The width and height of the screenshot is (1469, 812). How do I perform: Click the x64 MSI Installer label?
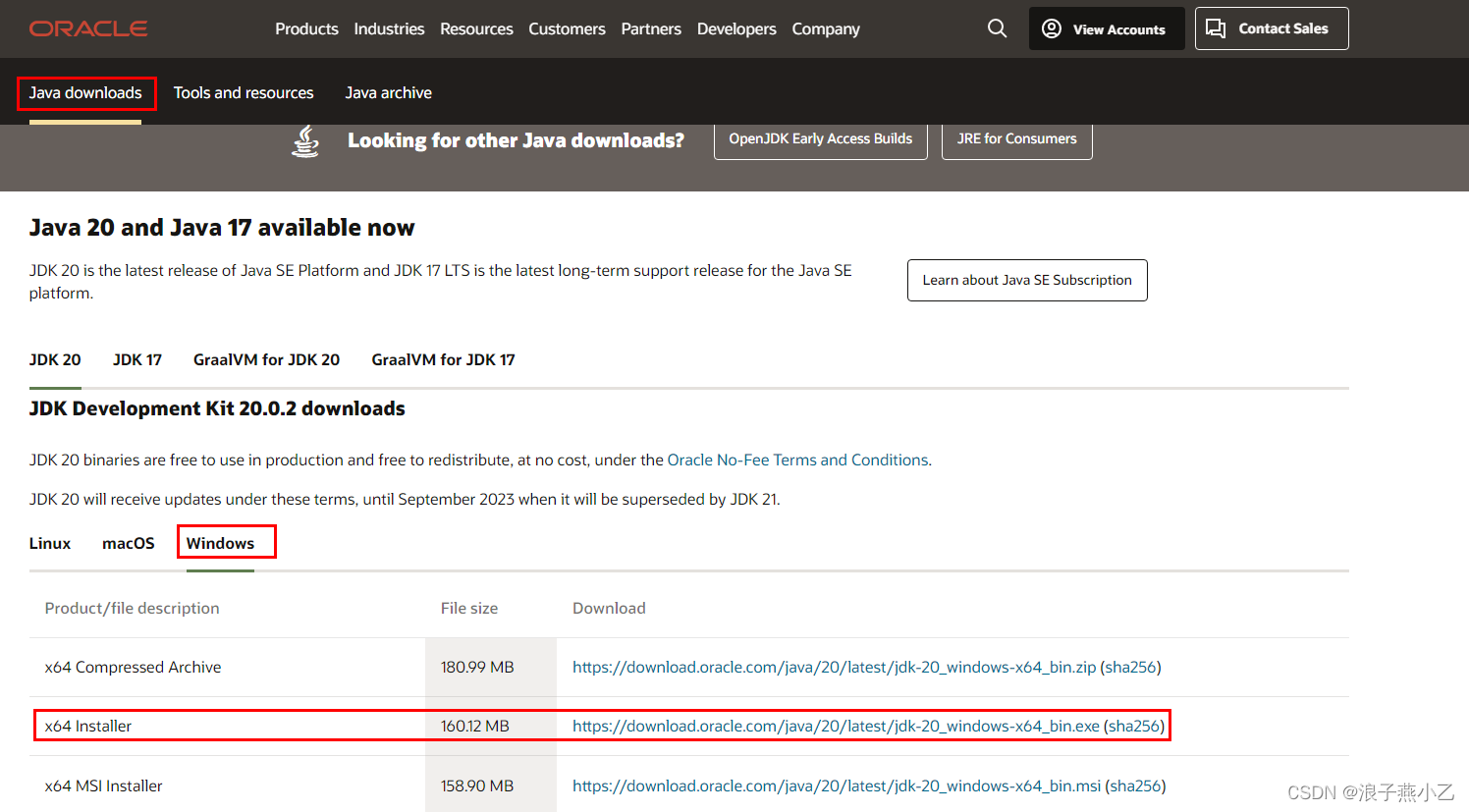point(104,785)
